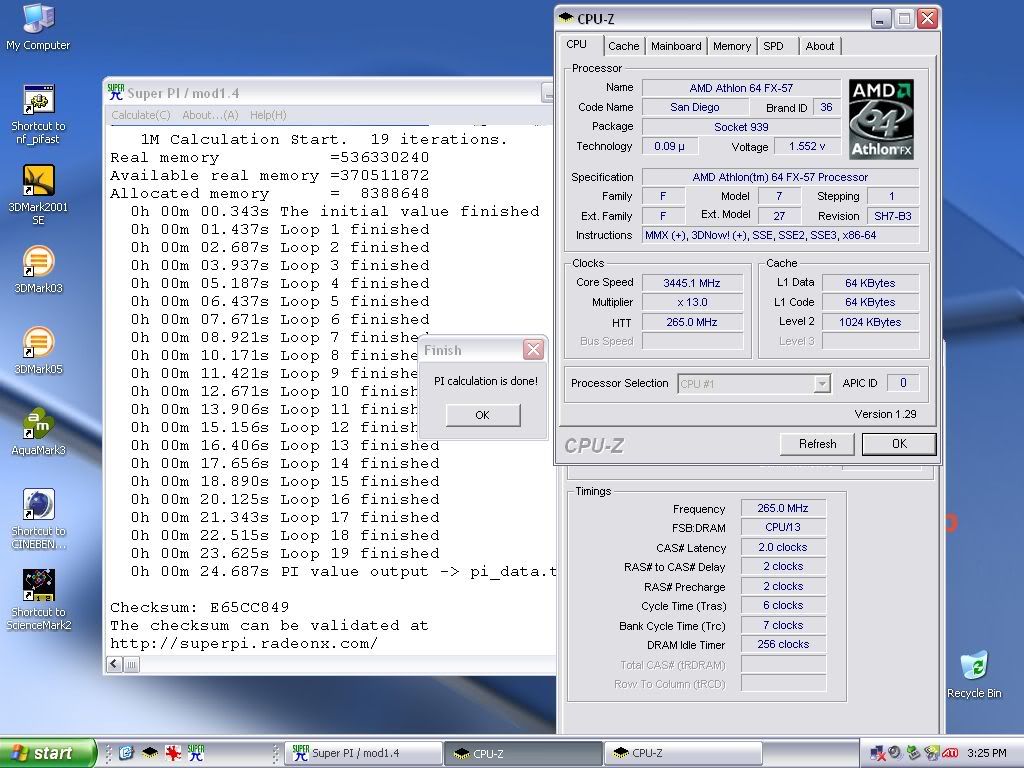Click http://superpi.radeonx.com/ text
This screenshot has height=768, width=1024.
pos(244,643)
